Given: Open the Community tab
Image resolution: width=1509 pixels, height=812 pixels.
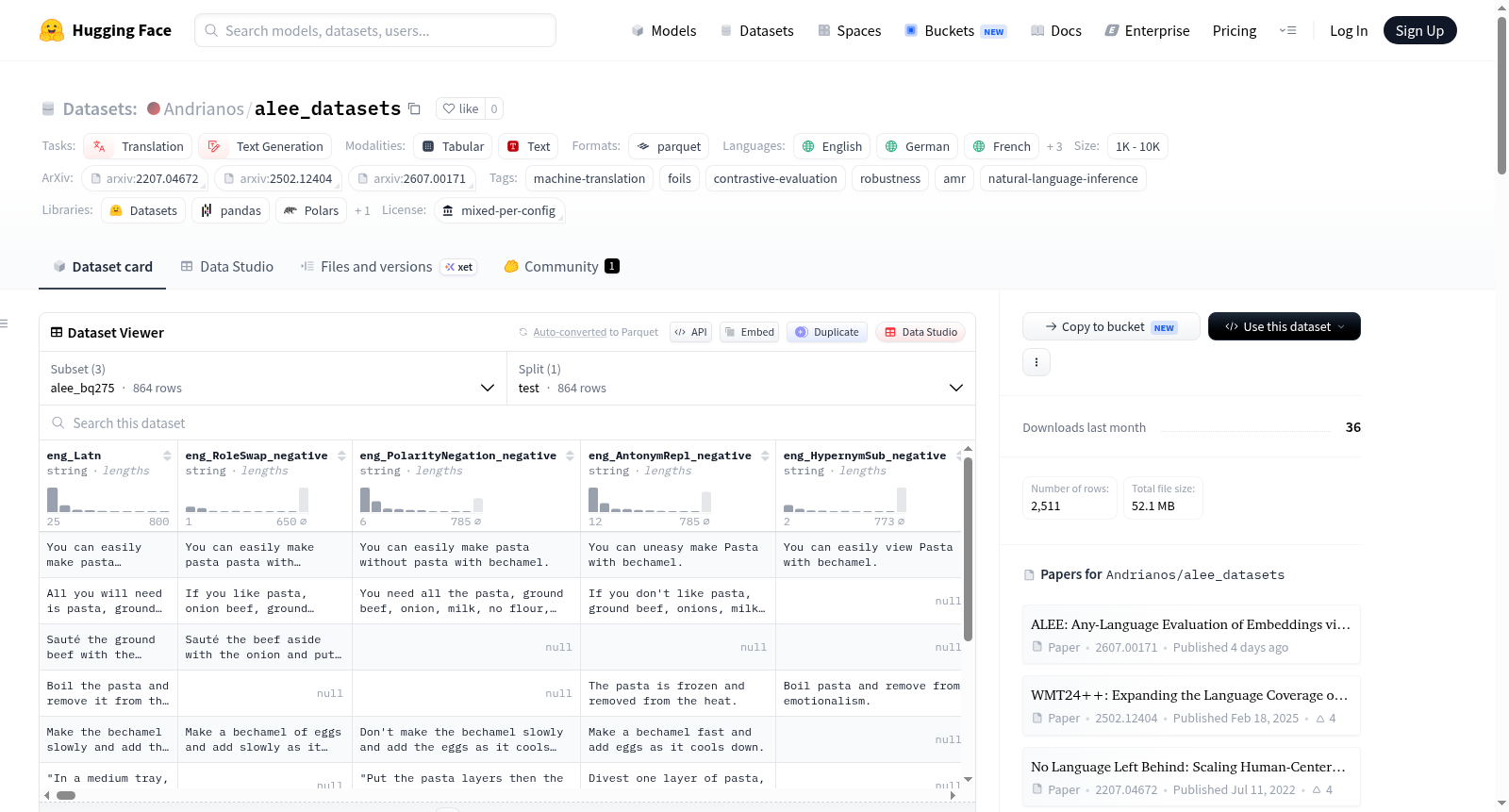Looking at the screenshot, I should tap(561, 267).
